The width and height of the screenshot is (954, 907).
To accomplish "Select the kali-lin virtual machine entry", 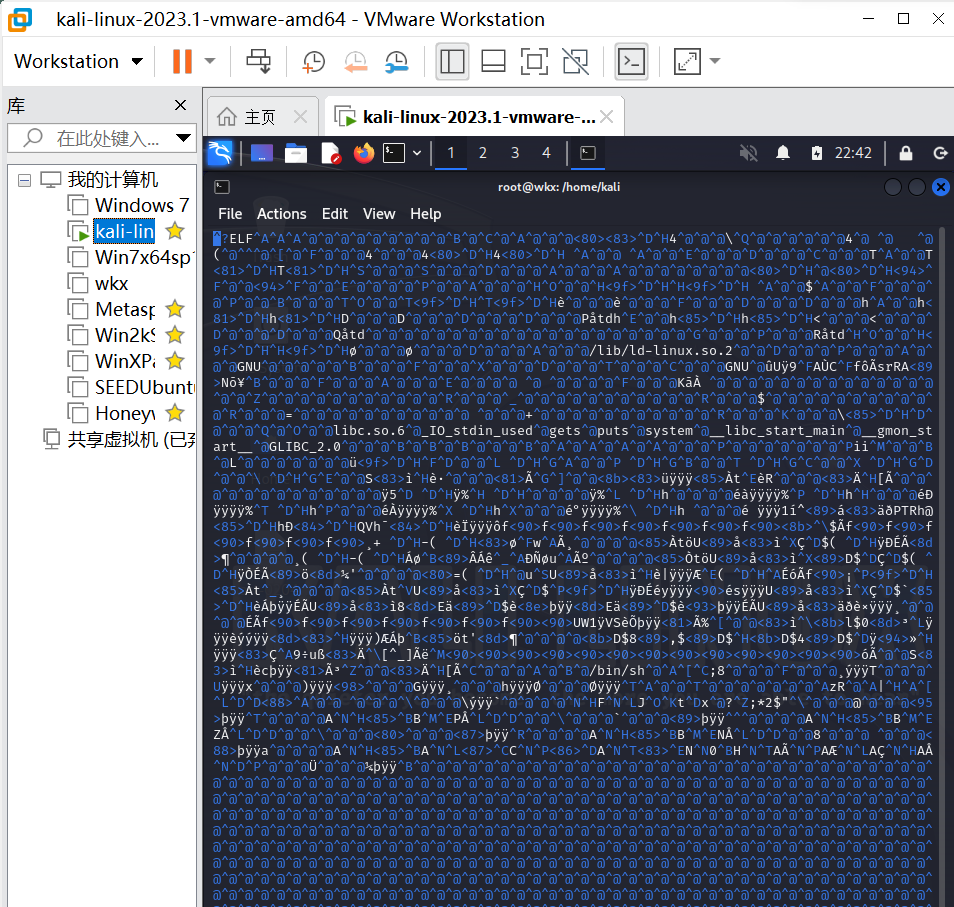I will pyautogui.click(x=124, y=231).
